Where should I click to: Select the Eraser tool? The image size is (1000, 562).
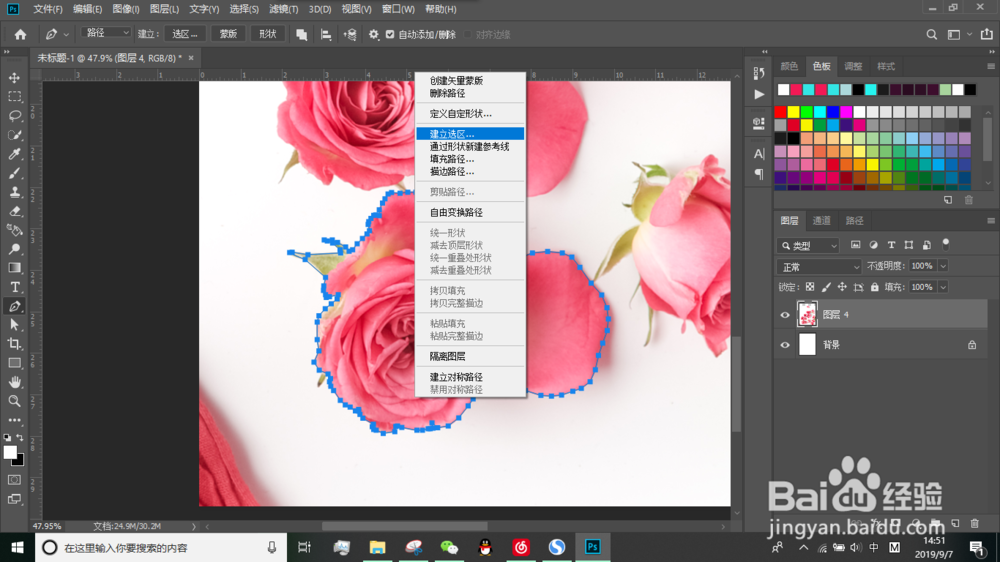(14, 211)
